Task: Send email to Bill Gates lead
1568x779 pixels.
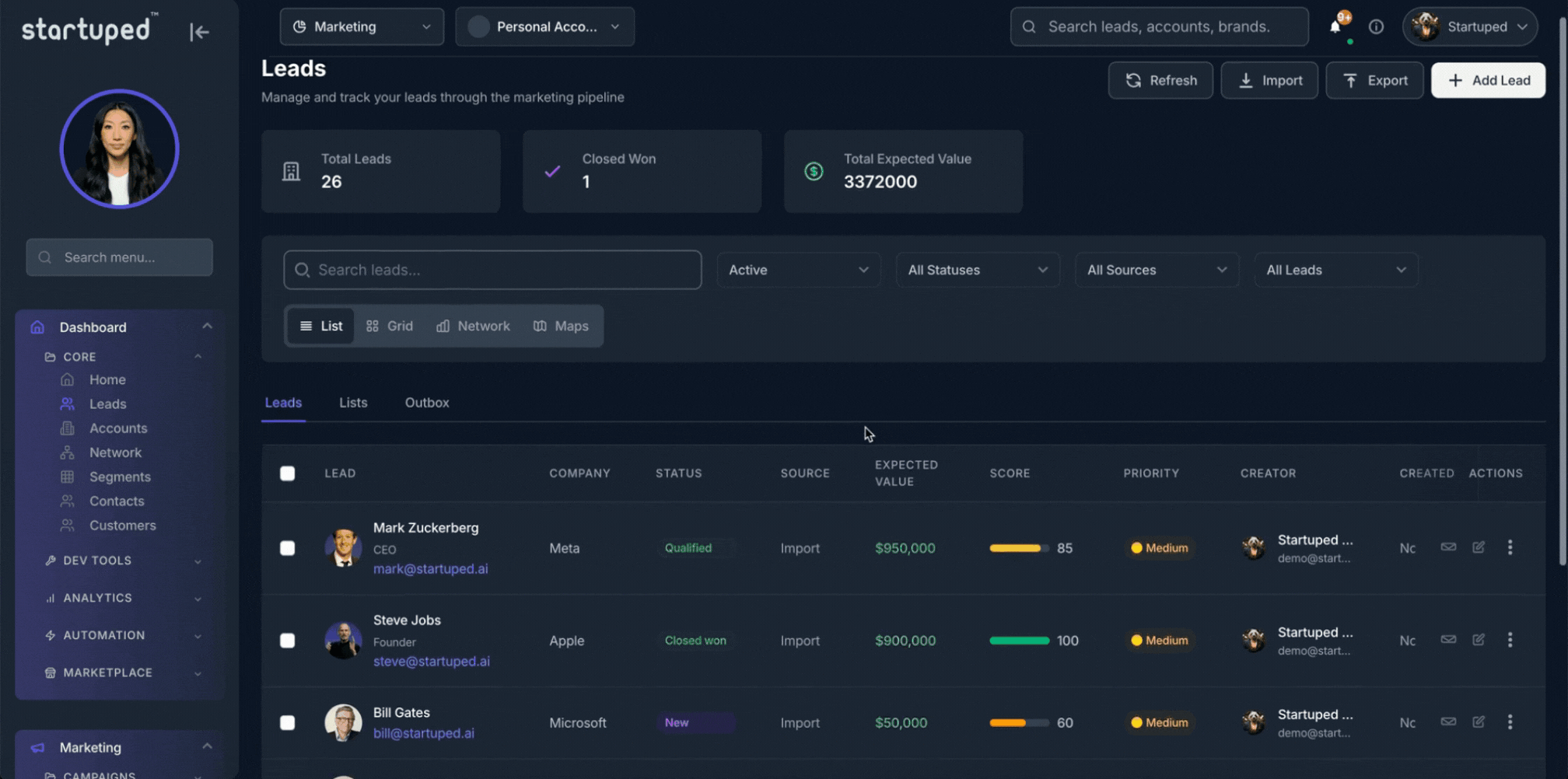Action: tap(1448, 722)
